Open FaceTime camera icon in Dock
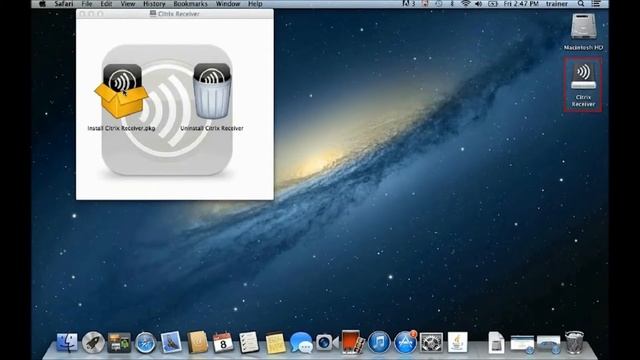640x360 pixels. click(x=326, y=342)
